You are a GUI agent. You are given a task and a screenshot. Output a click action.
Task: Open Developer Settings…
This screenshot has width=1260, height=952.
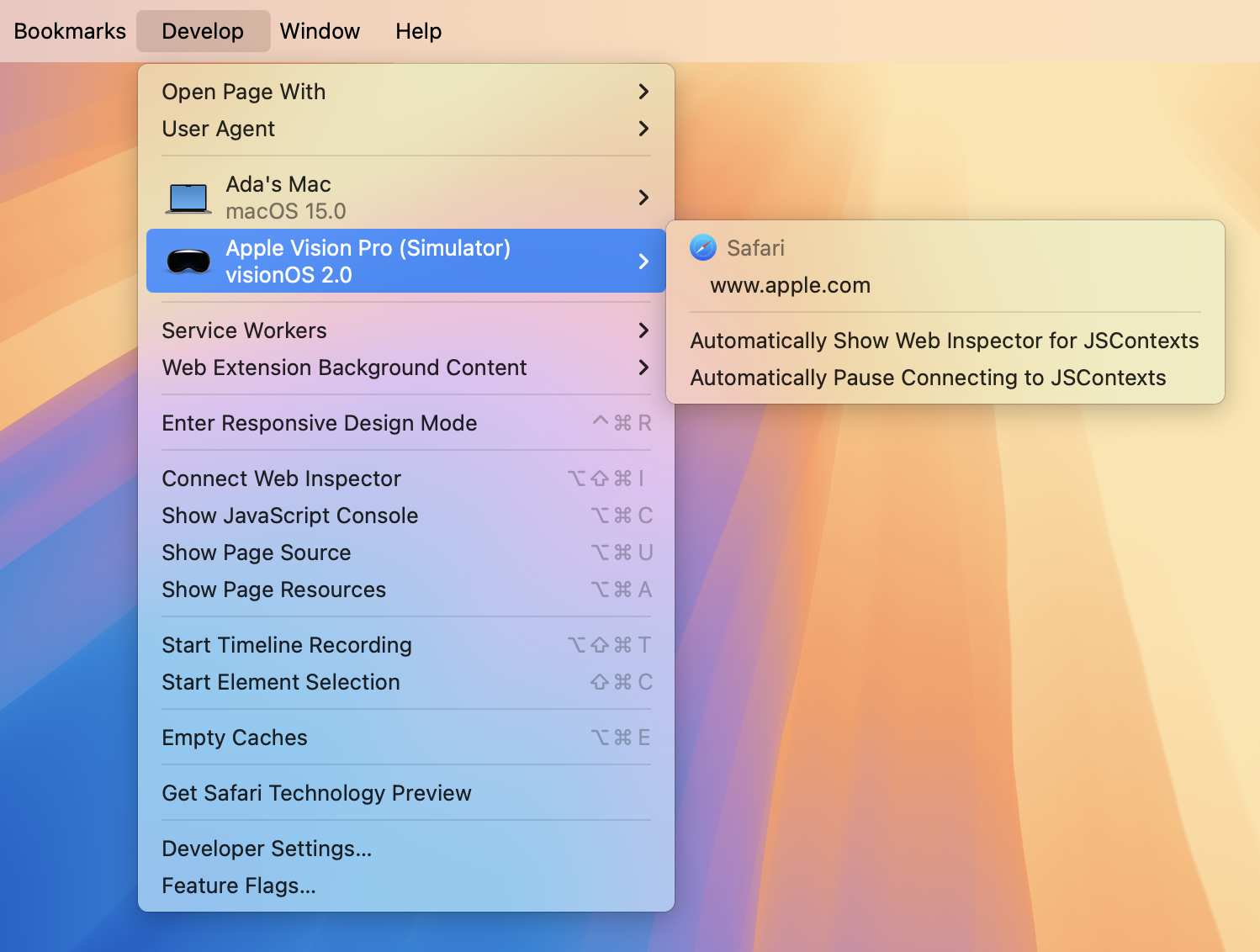[x=406, y=849]
